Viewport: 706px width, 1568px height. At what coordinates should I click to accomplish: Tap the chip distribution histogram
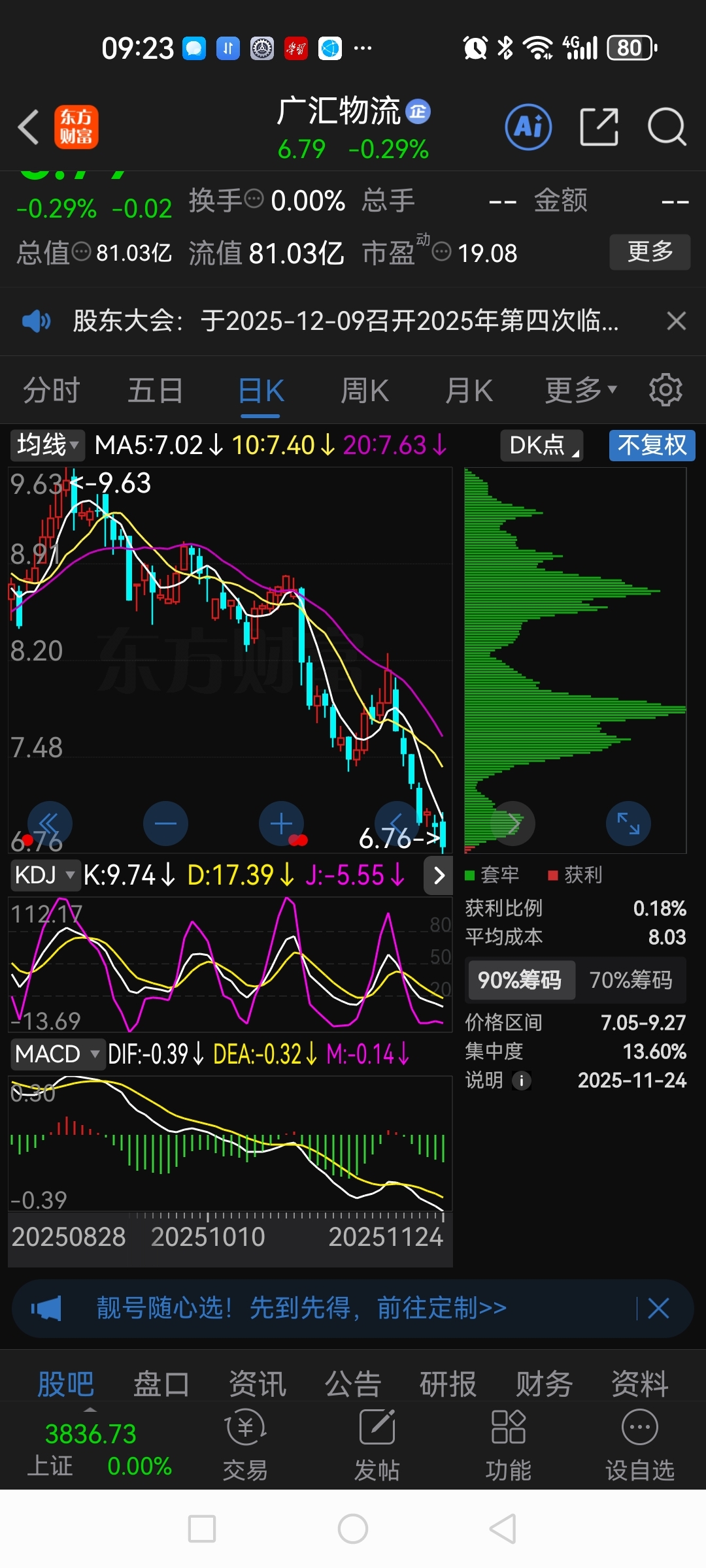[x=575, y=660]
